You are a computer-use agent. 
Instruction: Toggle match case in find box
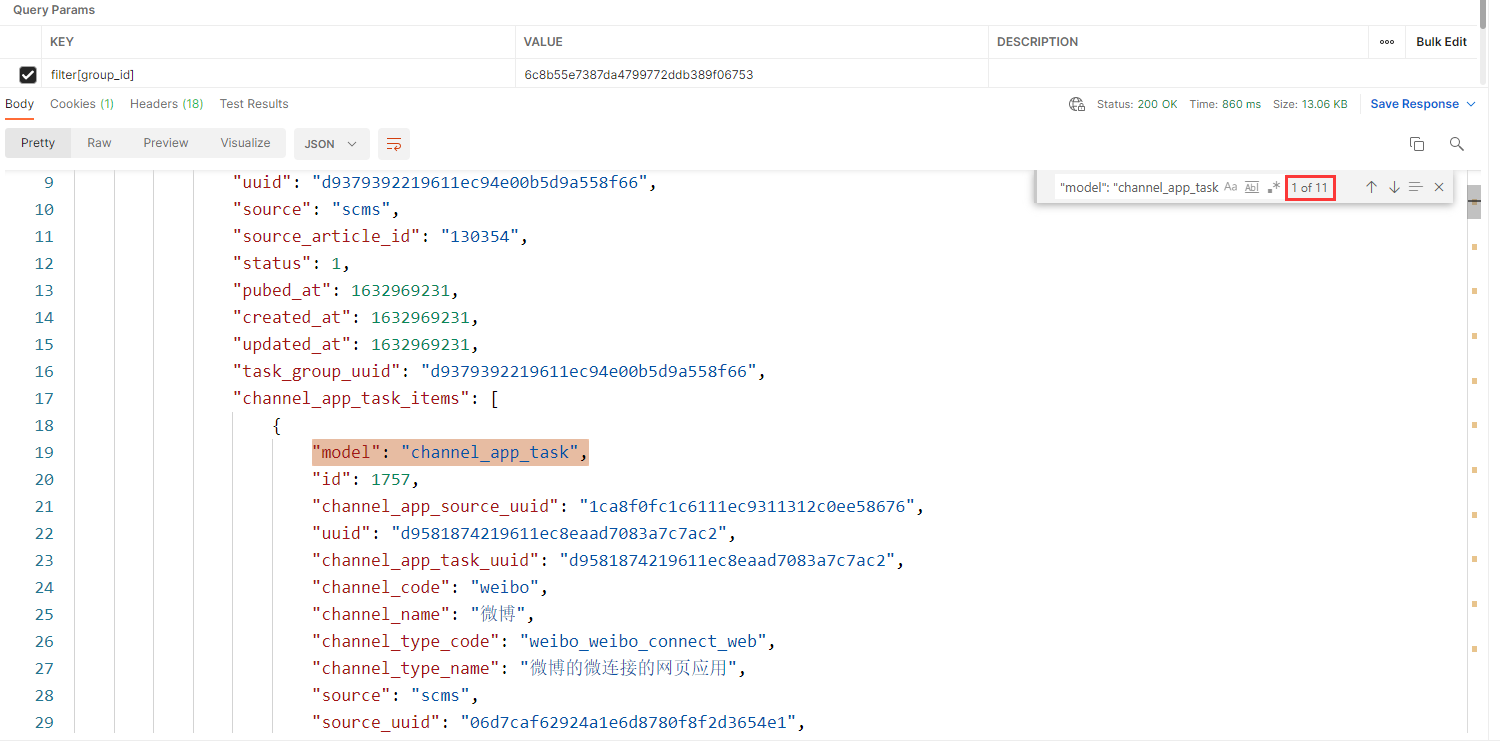coord(1231,187)
